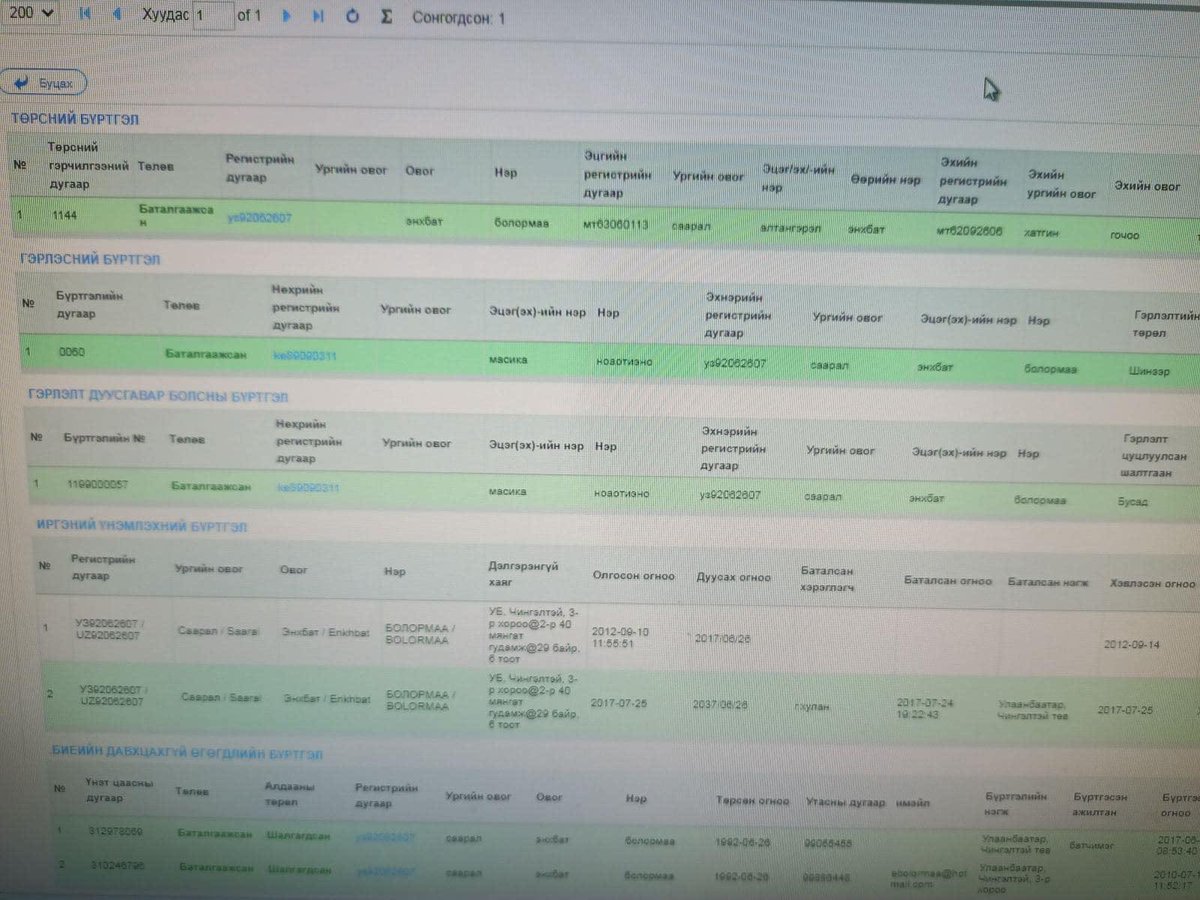Open registration link in fingerprint row 312978069

click(x=385, y=836)
